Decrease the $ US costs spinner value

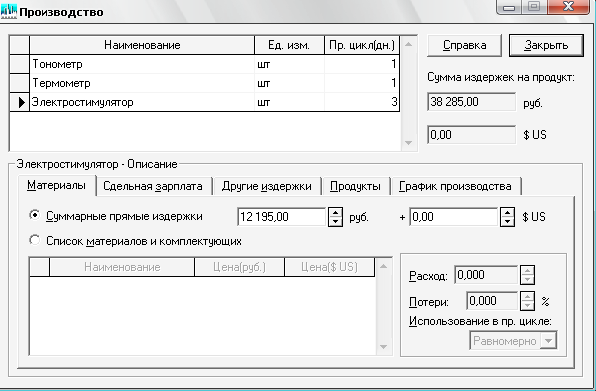pos(507,222)
